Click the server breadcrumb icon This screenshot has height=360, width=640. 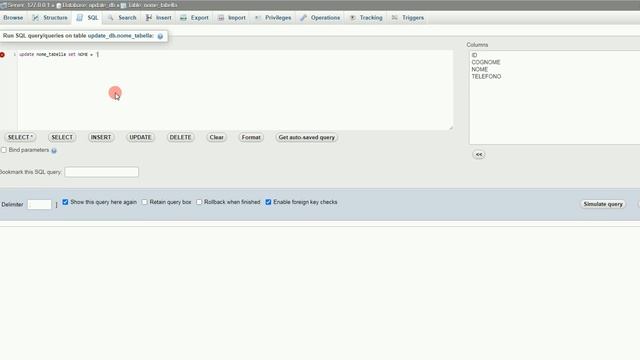(x=3, y=5)
